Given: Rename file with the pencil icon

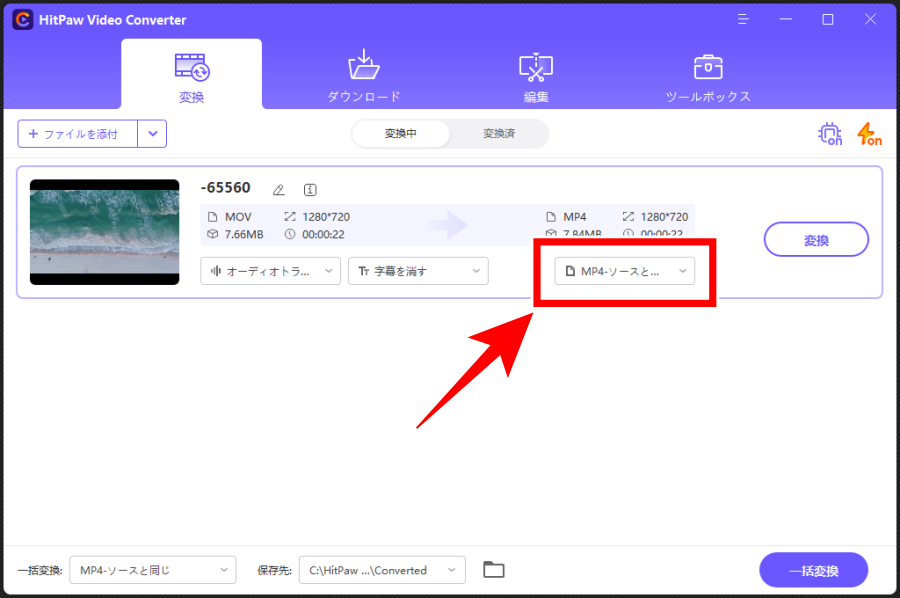Looking at the screenshot, I should pos(279,190).
